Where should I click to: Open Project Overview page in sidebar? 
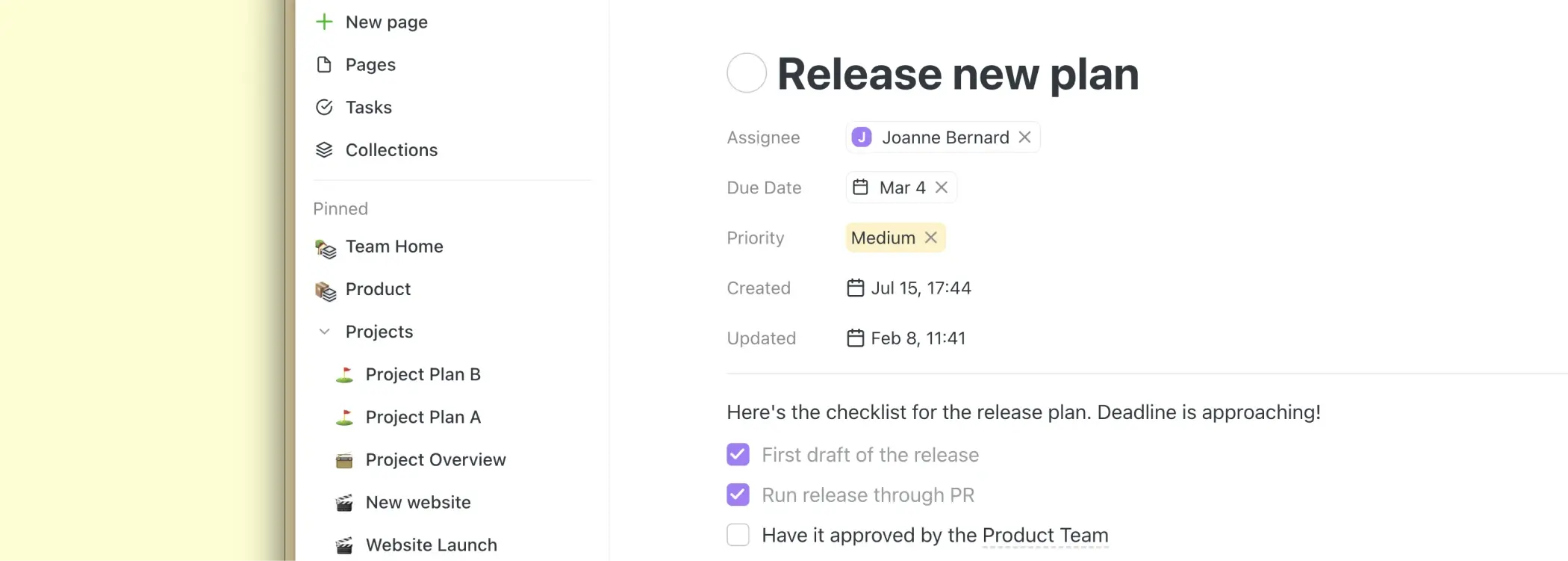[435, 460]
